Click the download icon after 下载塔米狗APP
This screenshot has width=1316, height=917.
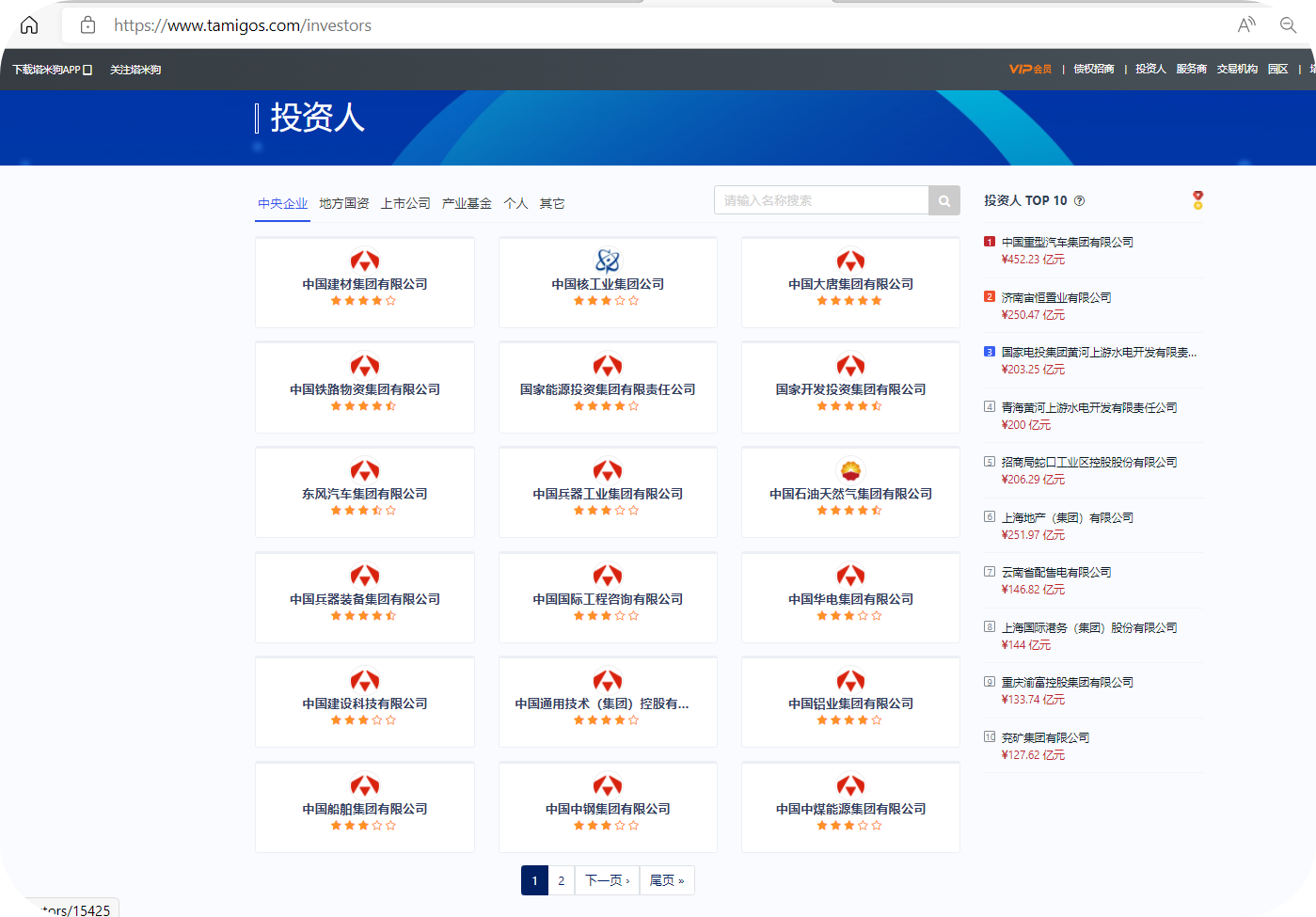coord(87,69)
